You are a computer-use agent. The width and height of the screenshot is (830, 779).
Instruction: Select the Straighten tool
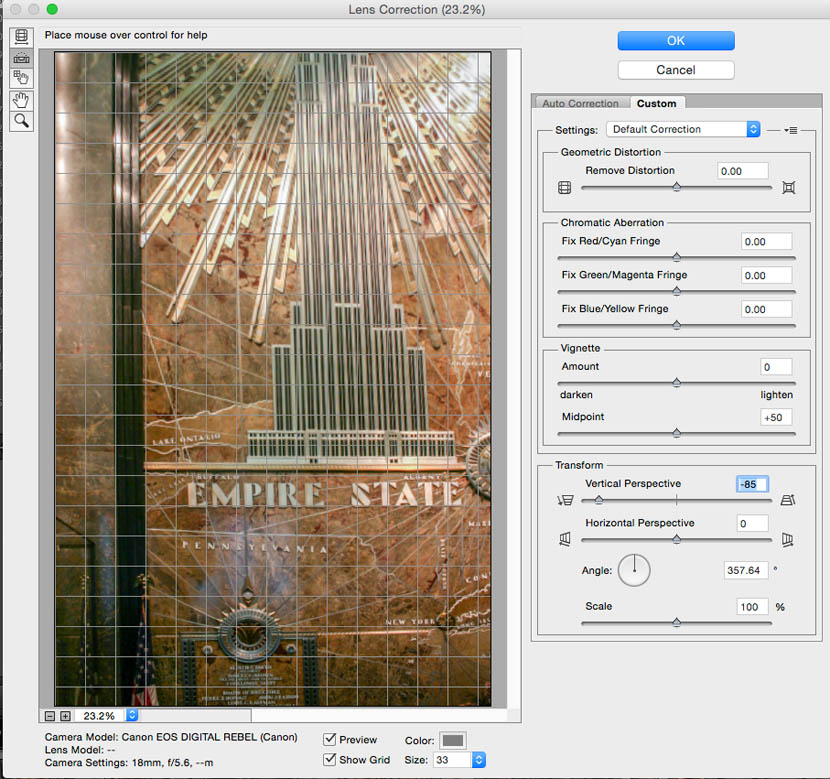(x=21, y=58)
